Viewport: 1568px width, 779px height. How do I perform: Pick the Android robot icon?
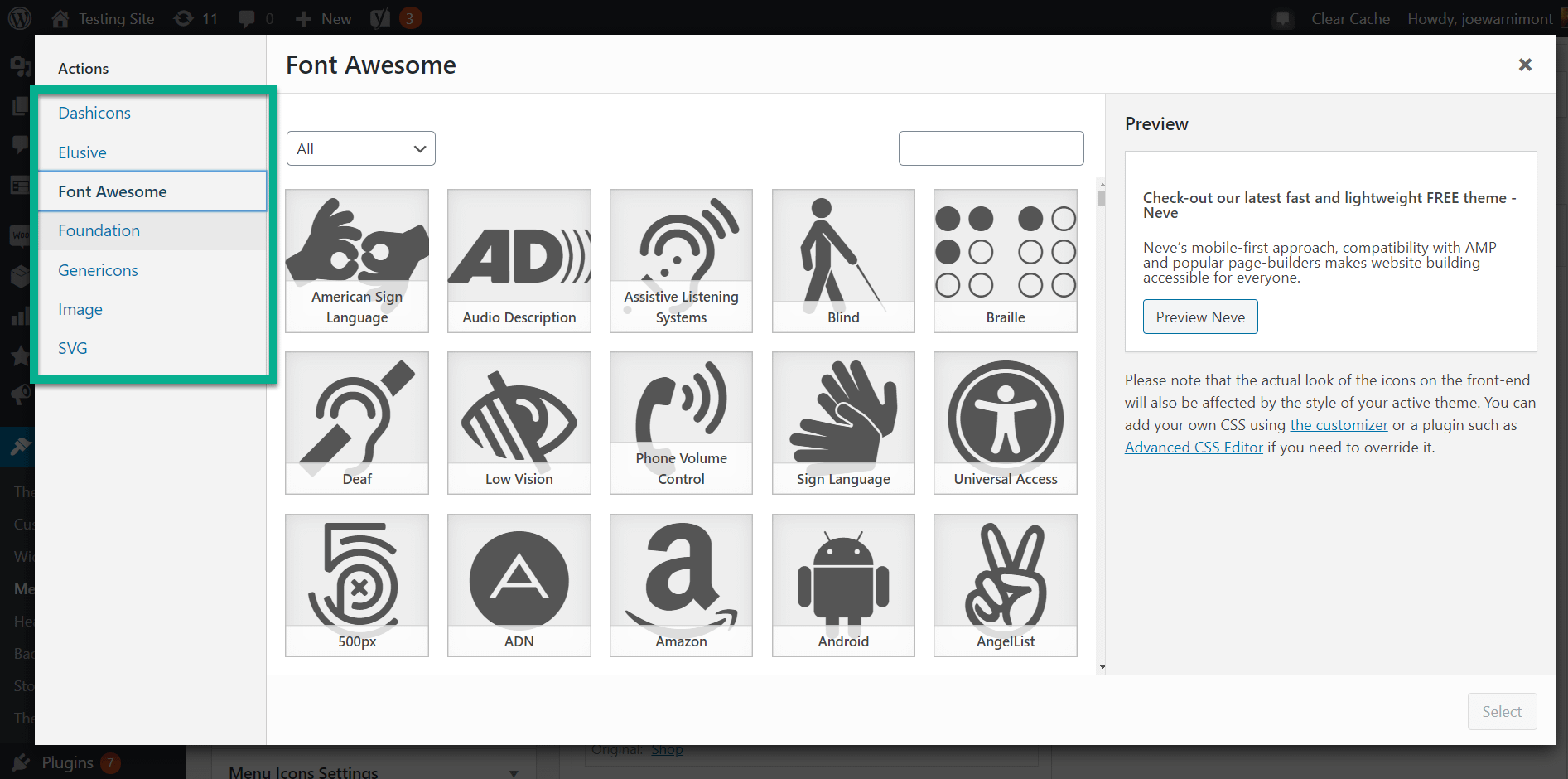pos(842,584)
